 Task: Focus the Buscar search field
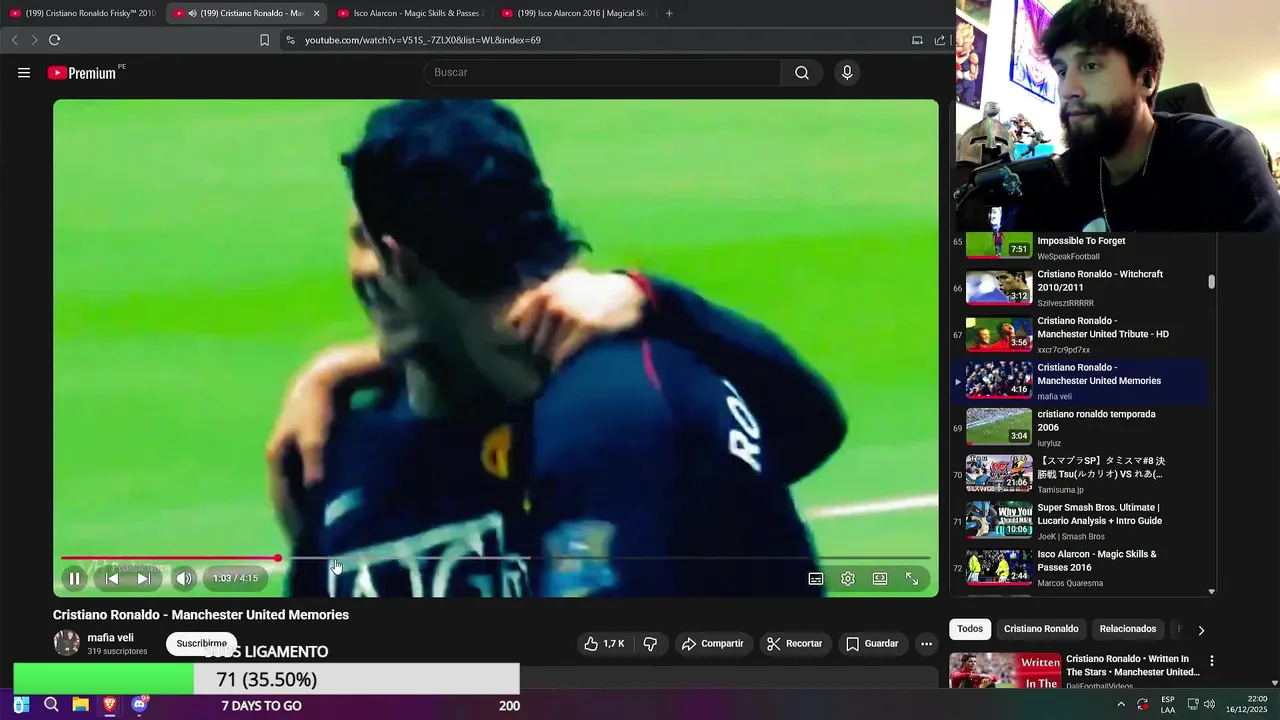tap(602, 73)
